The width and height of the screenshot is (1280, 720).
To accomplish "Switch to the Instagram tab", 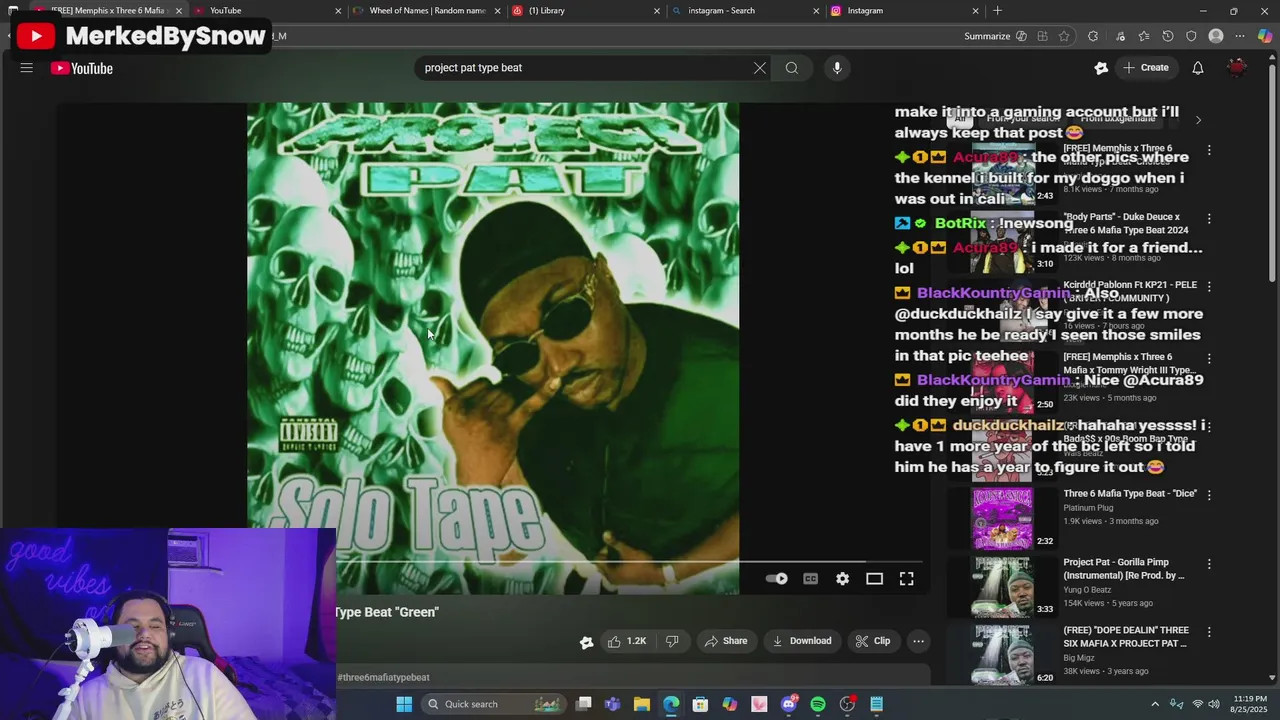I will [905, 10].
